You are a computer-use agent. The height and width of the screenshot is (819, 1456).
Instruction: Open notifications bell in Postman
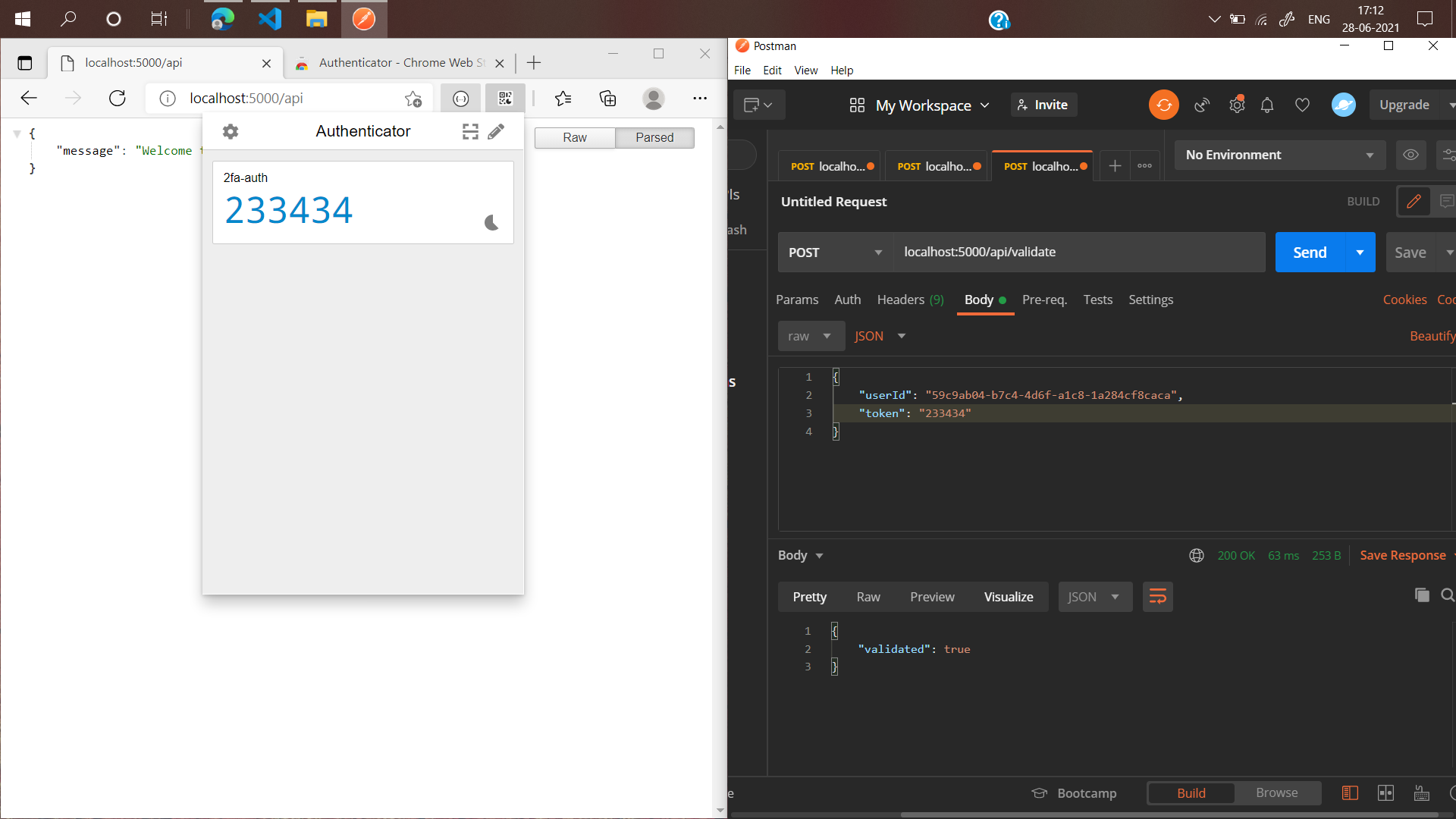(x=1266, y=105)
